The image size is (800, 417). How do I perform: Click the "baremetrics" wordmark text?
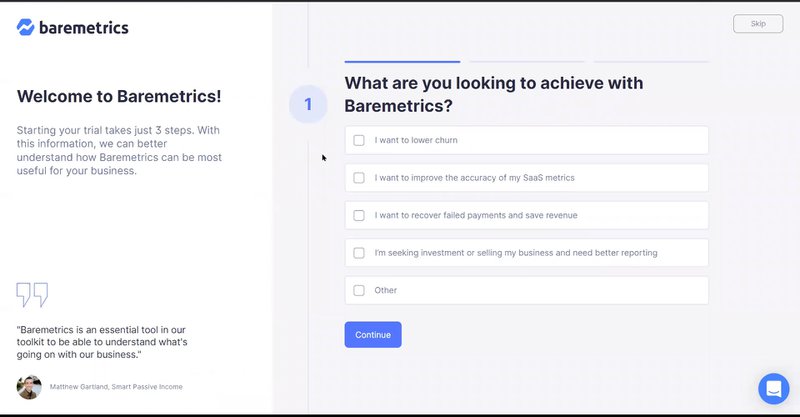[x=84, y=28]
